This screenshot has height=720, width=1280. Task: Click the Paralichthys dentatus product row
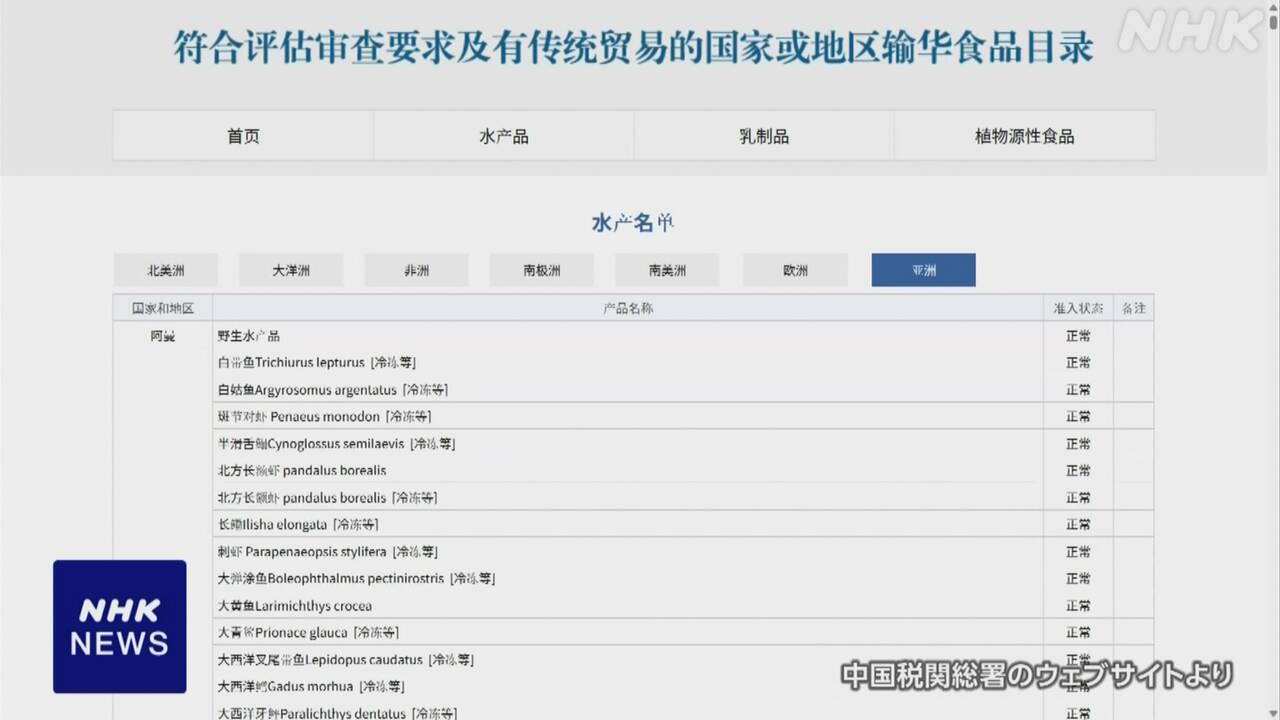click(628, 711)
